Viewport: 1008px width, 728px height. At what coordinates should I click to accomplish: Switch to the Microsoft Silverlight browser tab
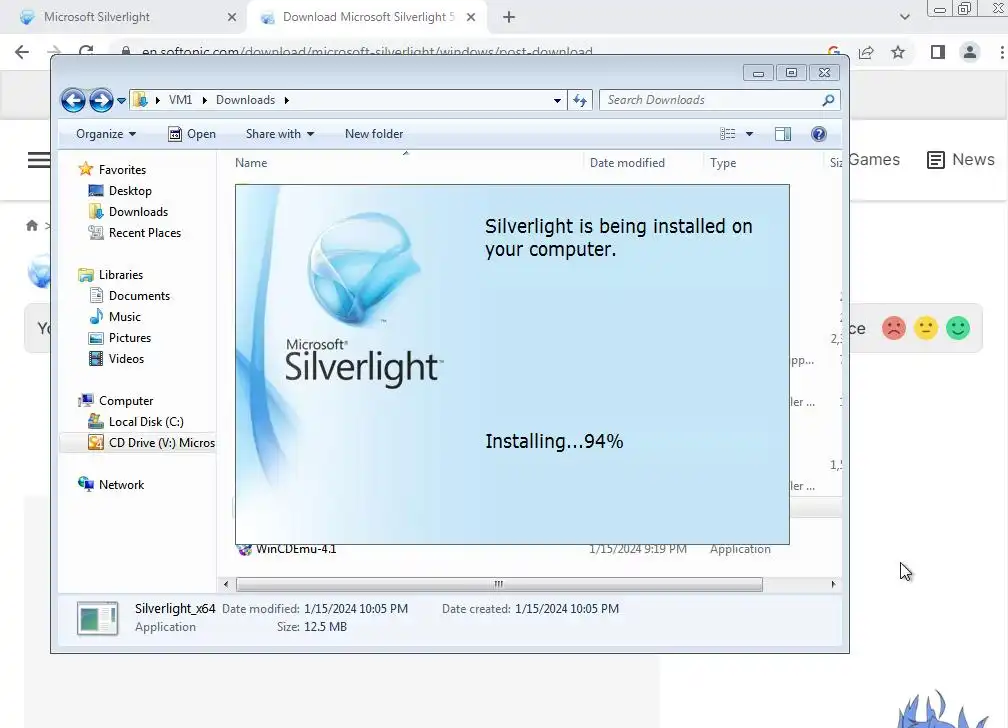pyautogui.click(x=96, y=17)
